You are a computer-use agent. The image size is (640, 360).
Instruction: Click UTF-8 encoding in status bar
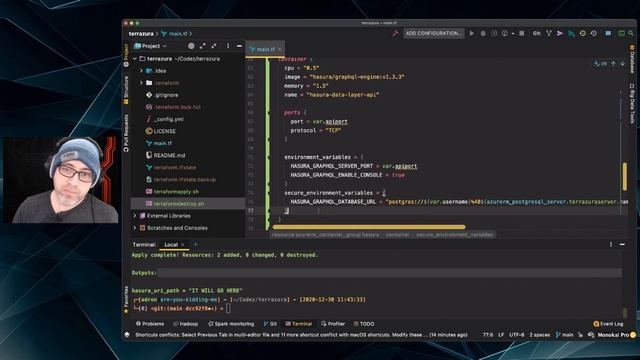[517, 335]
